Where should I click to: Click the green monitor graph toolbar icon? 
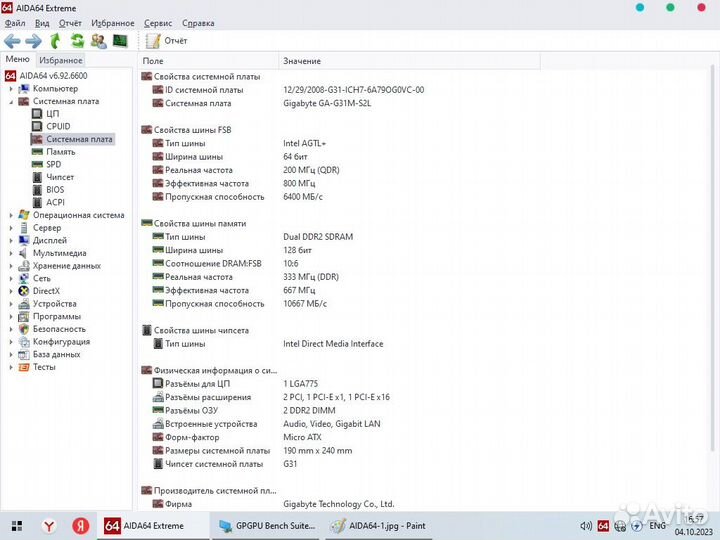coord(120,41)
